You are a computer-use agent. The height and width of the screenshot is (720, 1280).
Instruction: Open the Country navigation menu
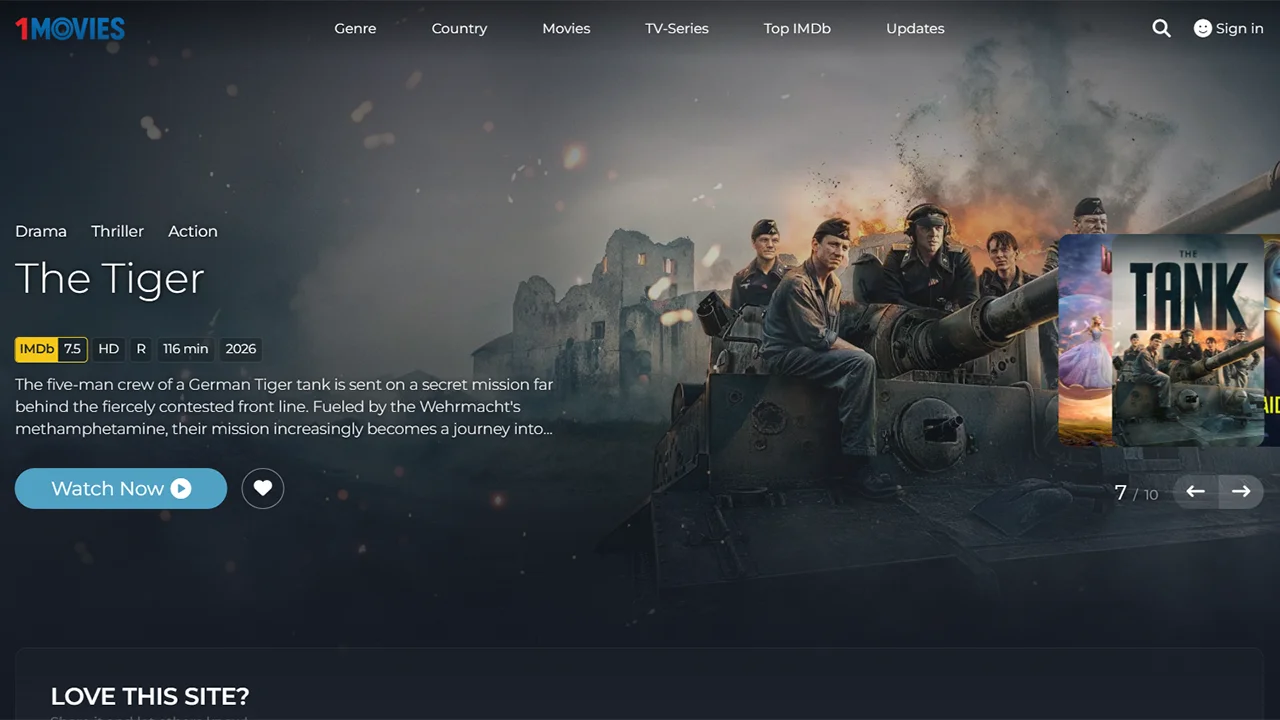click(x=459, y=28)
